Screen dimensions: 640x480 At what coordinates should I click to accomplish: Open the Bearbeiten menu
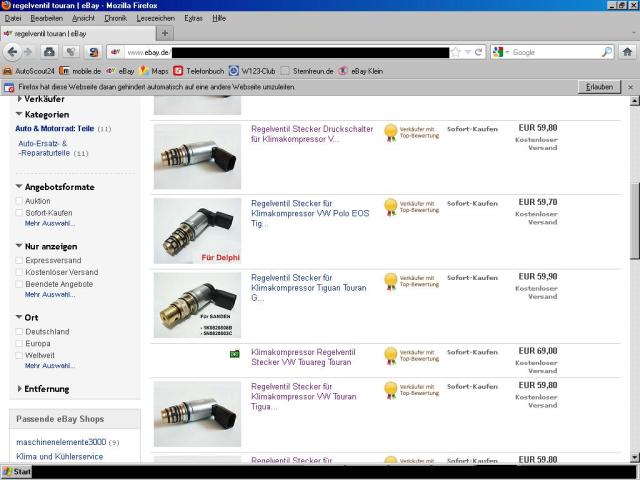pos(47,18)
